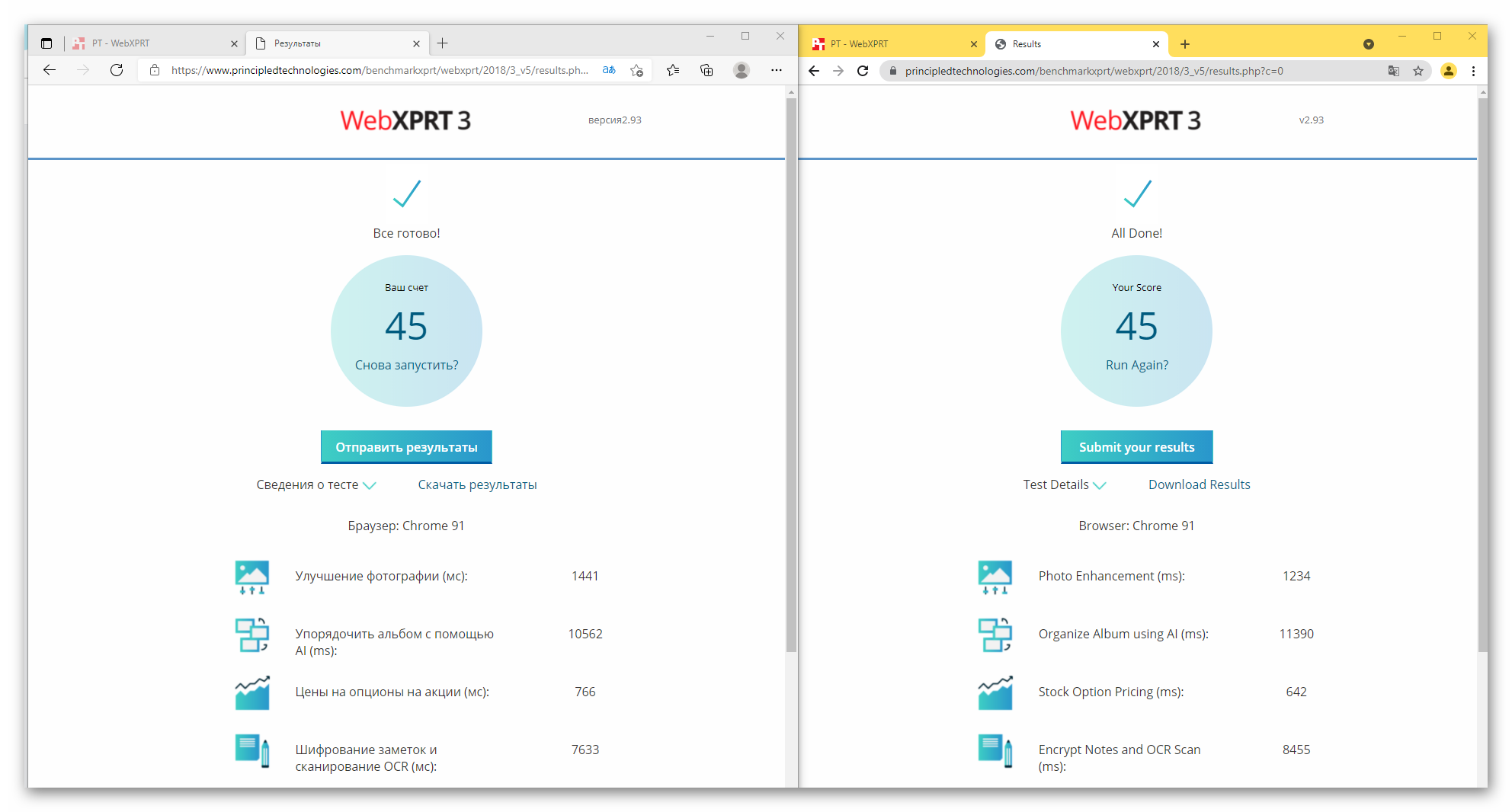Image resolution: width=1512 pixels, height=812 pixels.
Task: Open Edge collections icon
Action: pos(706,70)
